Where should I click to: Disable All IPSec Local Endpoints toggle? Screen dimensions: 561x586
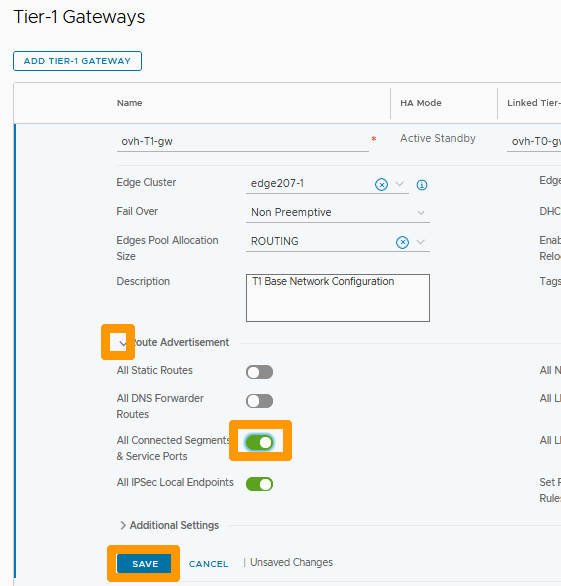[x=259, y=484]
